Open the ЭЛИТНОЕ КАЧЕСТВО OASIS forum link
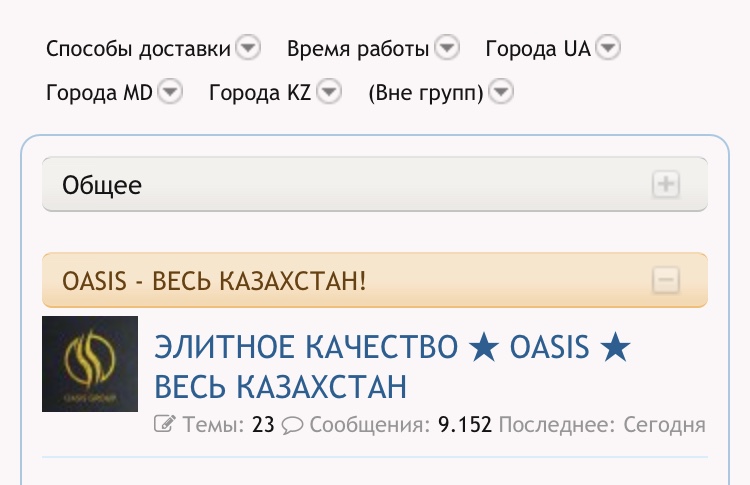This screenshot has width=750, height=485. pos(392,366)
